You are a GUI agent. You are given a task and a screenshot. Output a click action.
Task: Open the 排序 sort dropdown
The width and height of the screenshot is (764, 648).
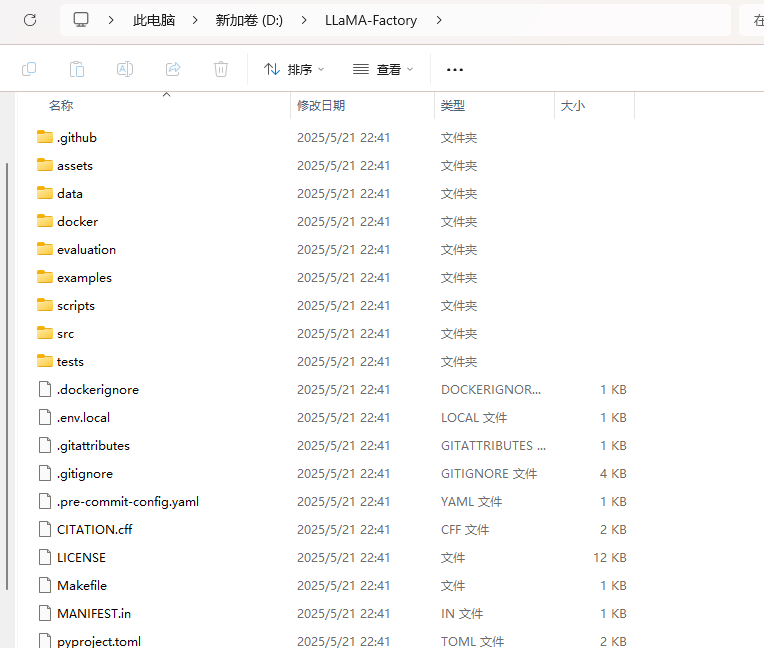[294, 70]
